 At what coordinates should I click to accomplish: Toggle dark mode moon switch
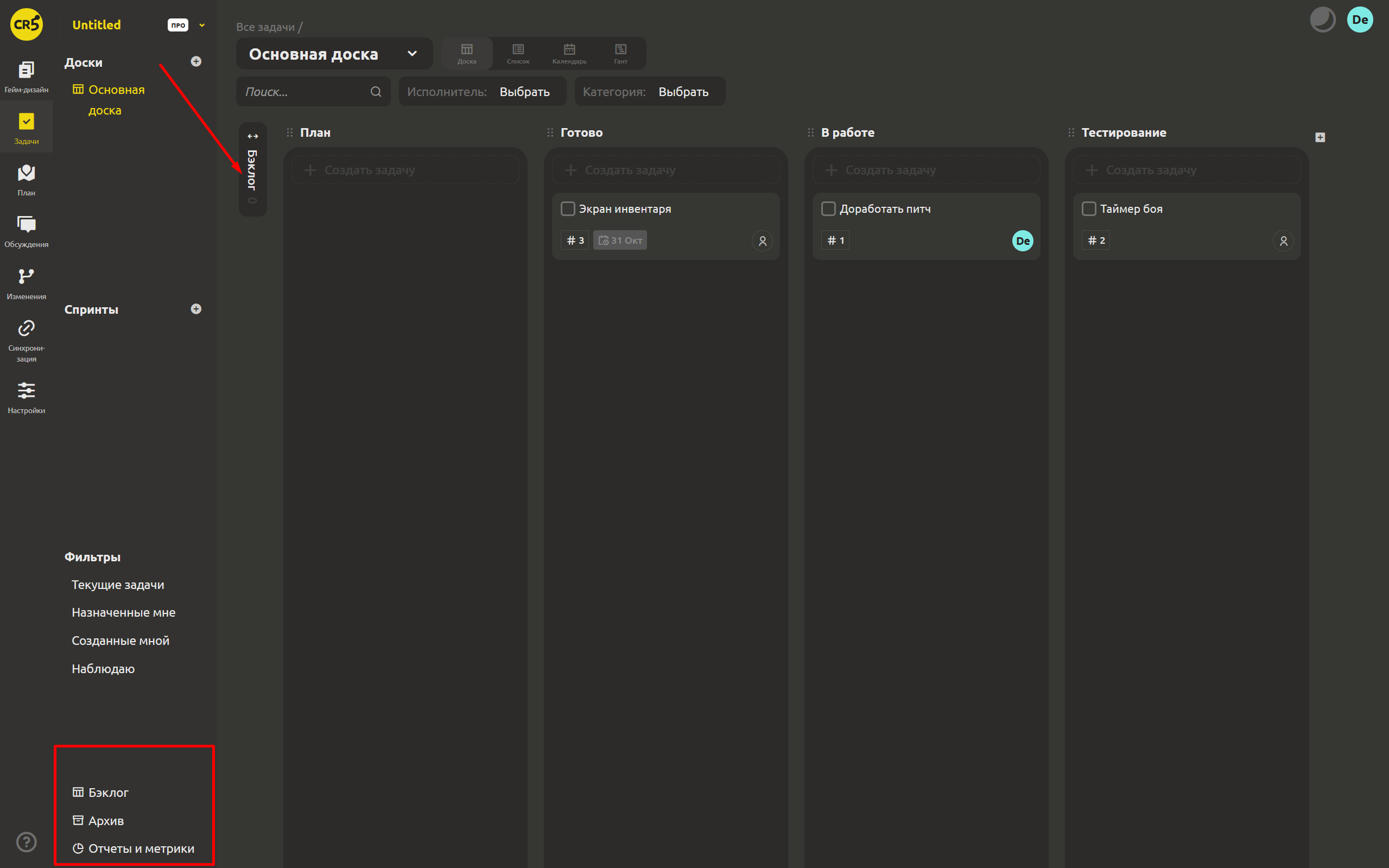tap(1322, 20)
